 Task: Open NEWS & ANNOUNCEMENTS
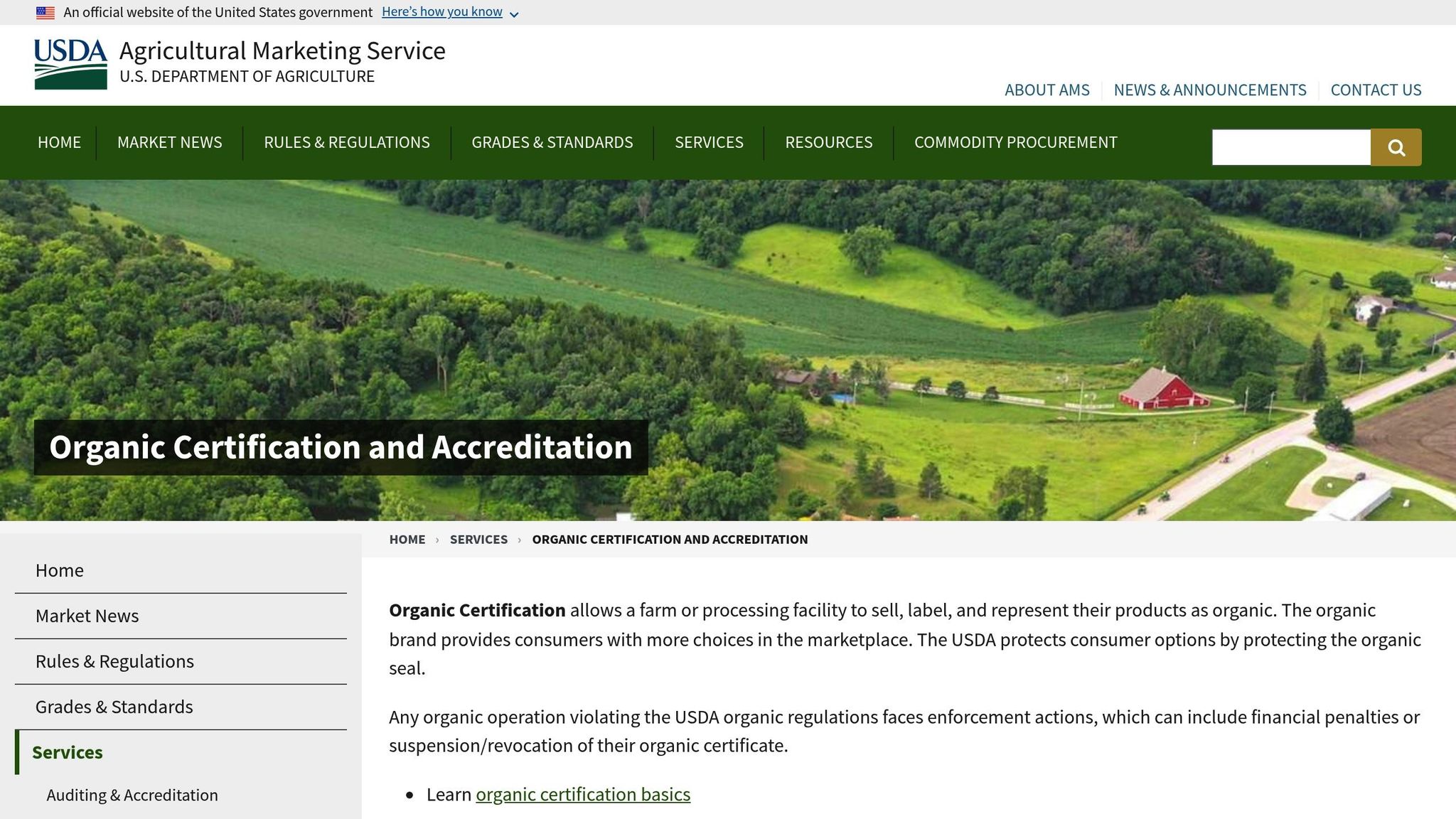1210,90
